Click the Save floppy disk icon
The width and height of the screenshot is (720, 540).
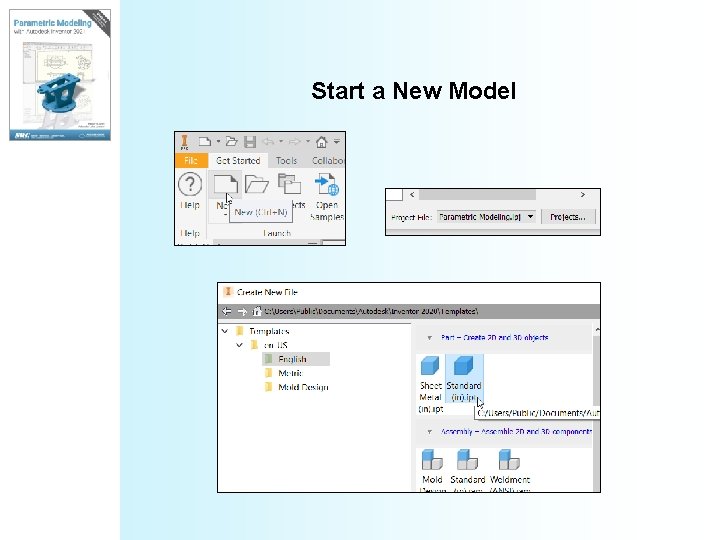tap(250, 142)
